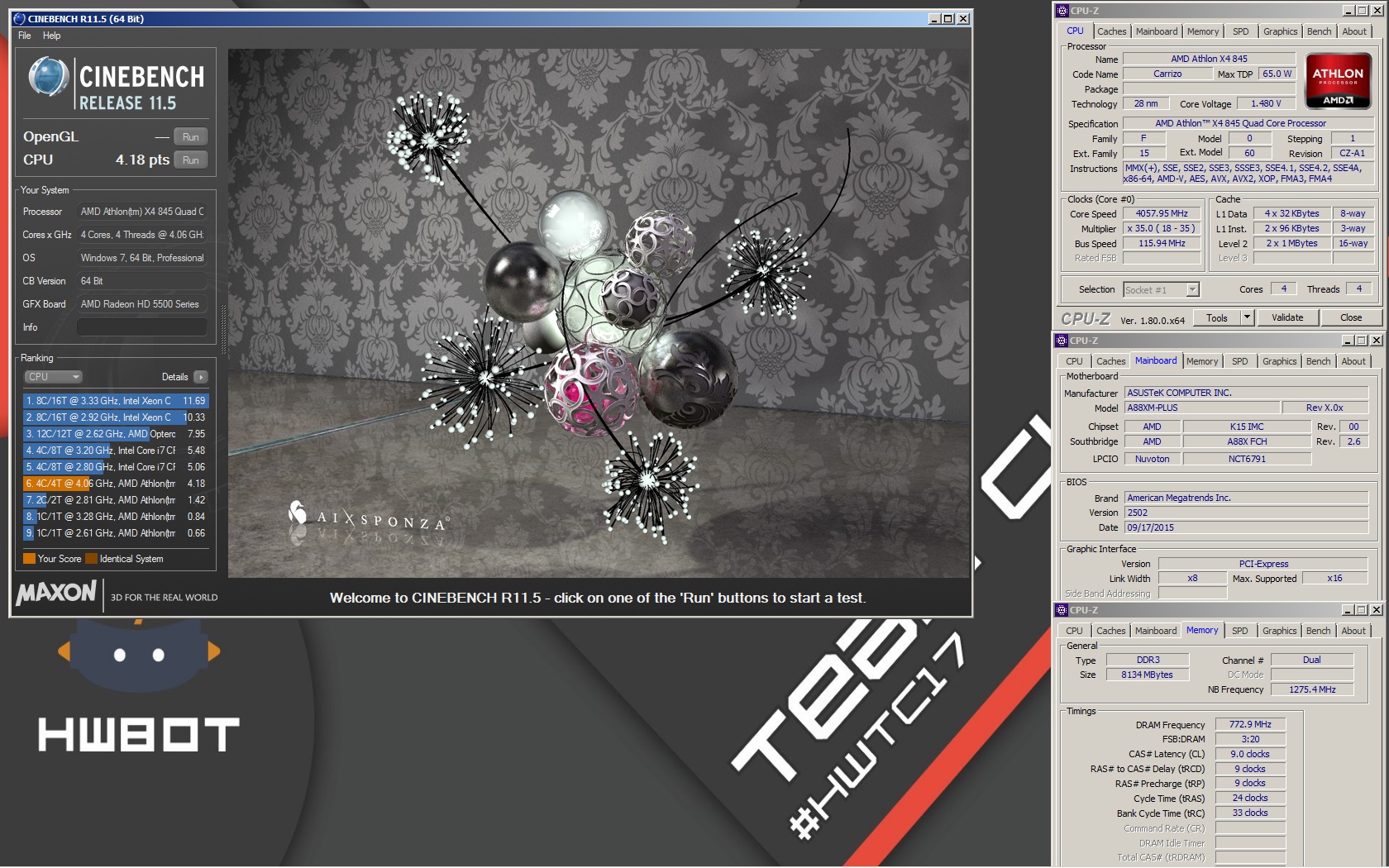Click the NB Frequency value 1275.4 MHz
Image resolution: width=1389 pixels, height=868 pixels.
click(x=1312, y=689)
